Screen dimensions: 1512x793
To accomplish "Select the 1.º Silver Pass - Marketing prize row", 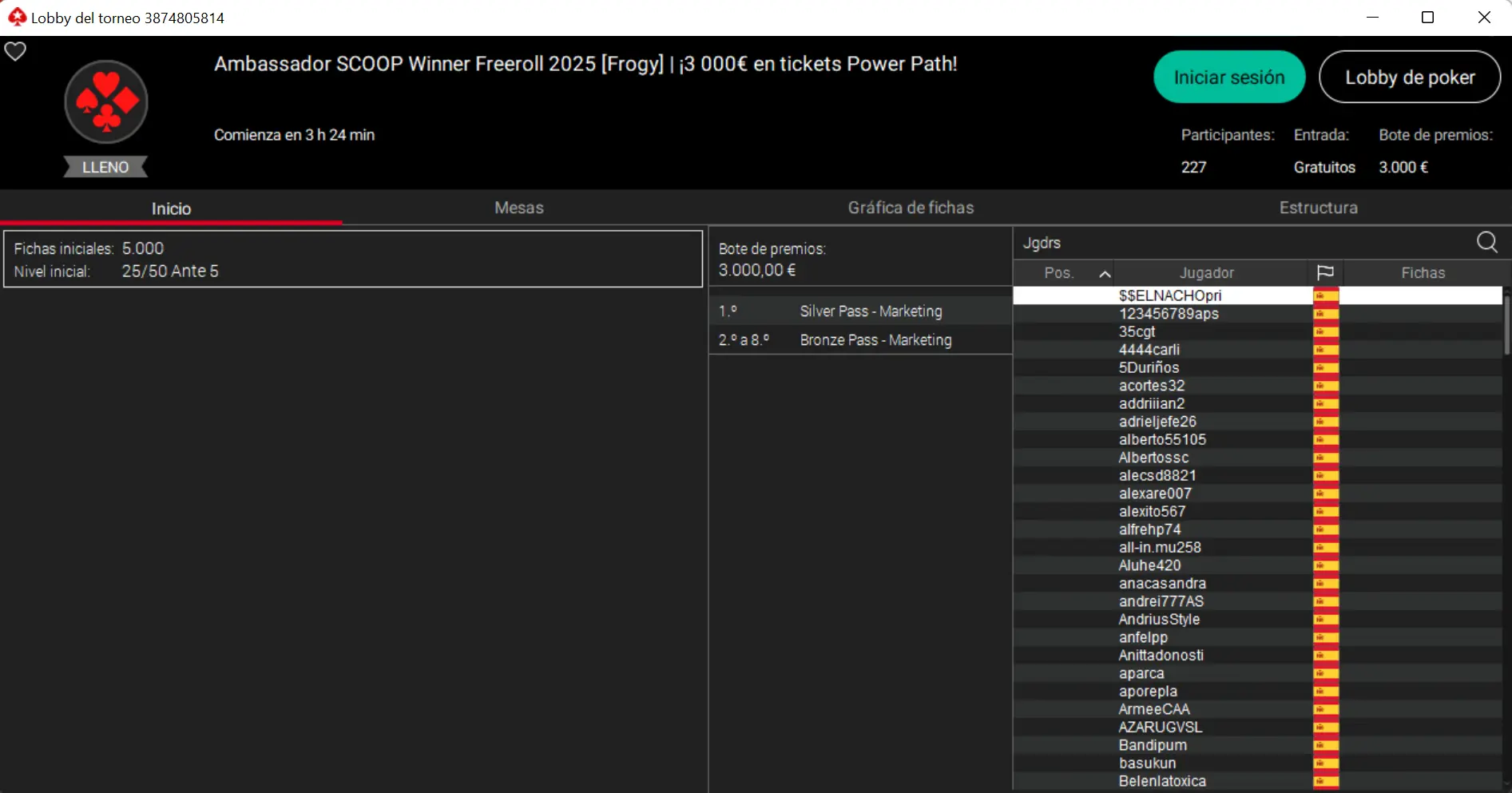I will pyautogui.click(x=860, y=311).
